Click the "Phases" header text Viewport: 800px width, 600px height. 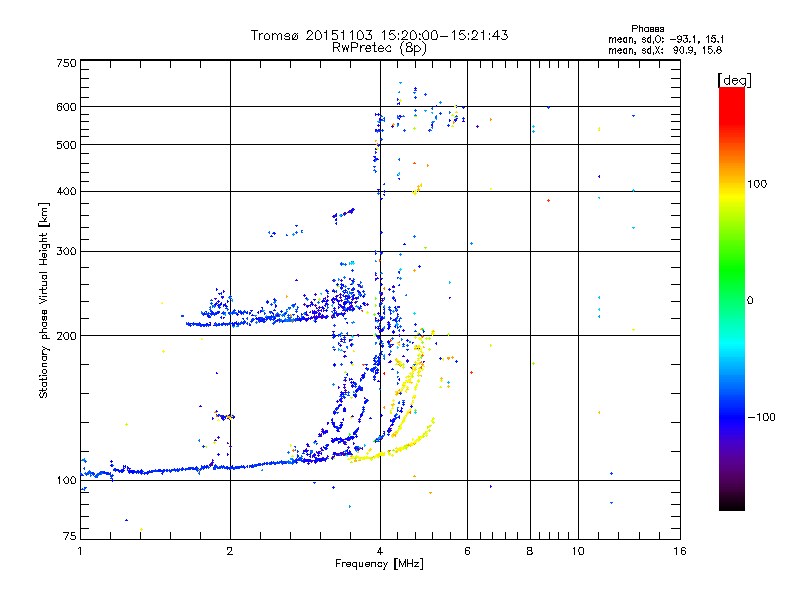coord(647,29)
